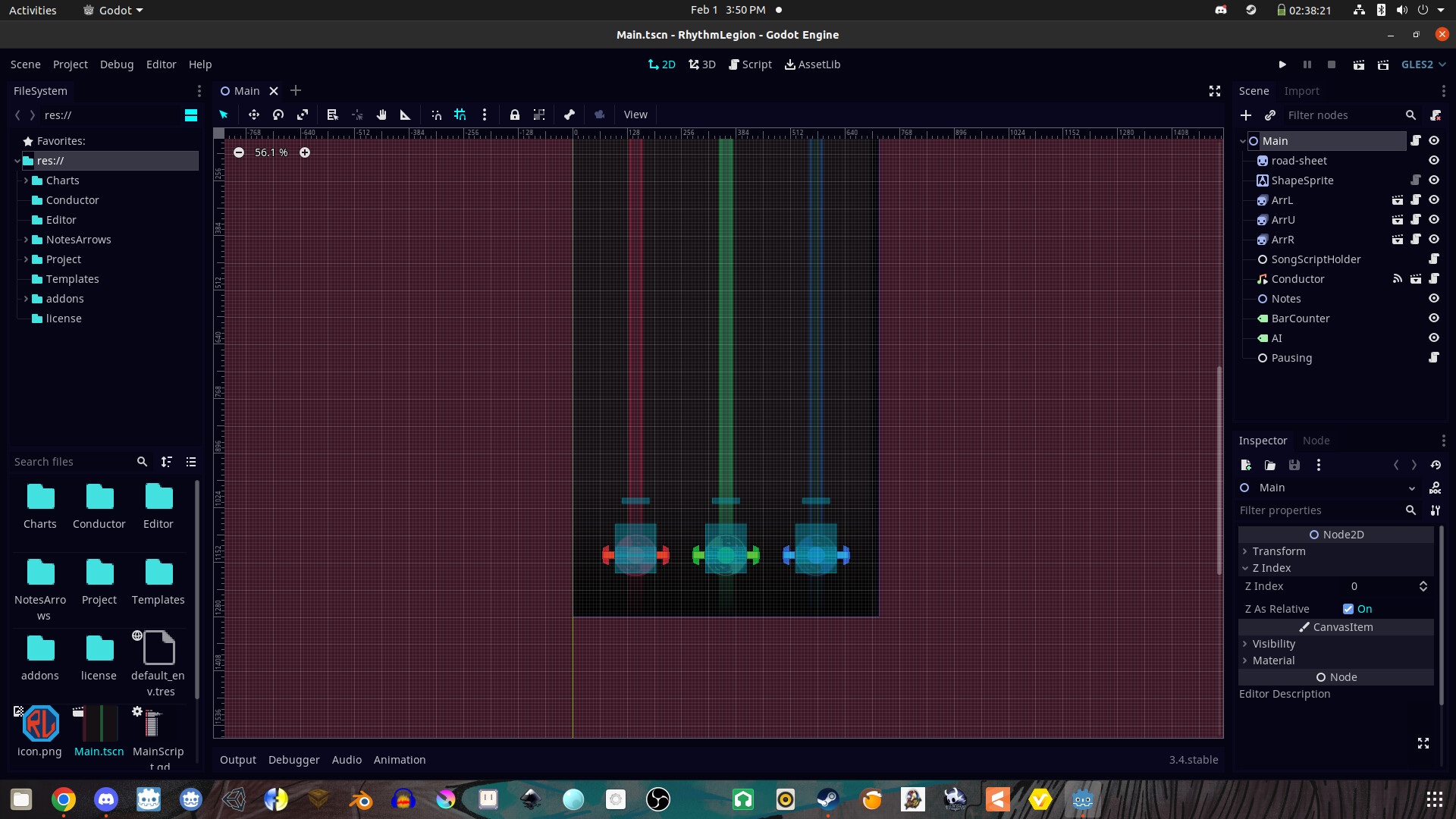Toggle visibility of the ArrL node
The height and width of the screenshot is (819, 1456).
(x=1434, y=199)
